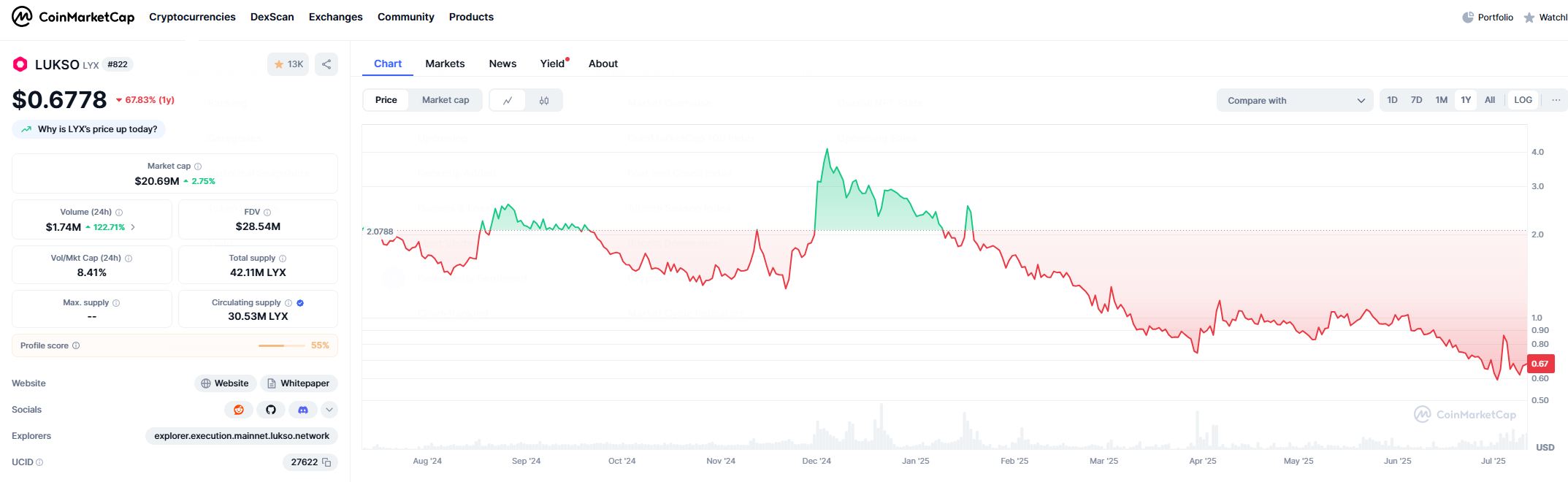1568x482 pixels.
Task: Click the Market cap info icon
Action: click(x=198, y=167)
